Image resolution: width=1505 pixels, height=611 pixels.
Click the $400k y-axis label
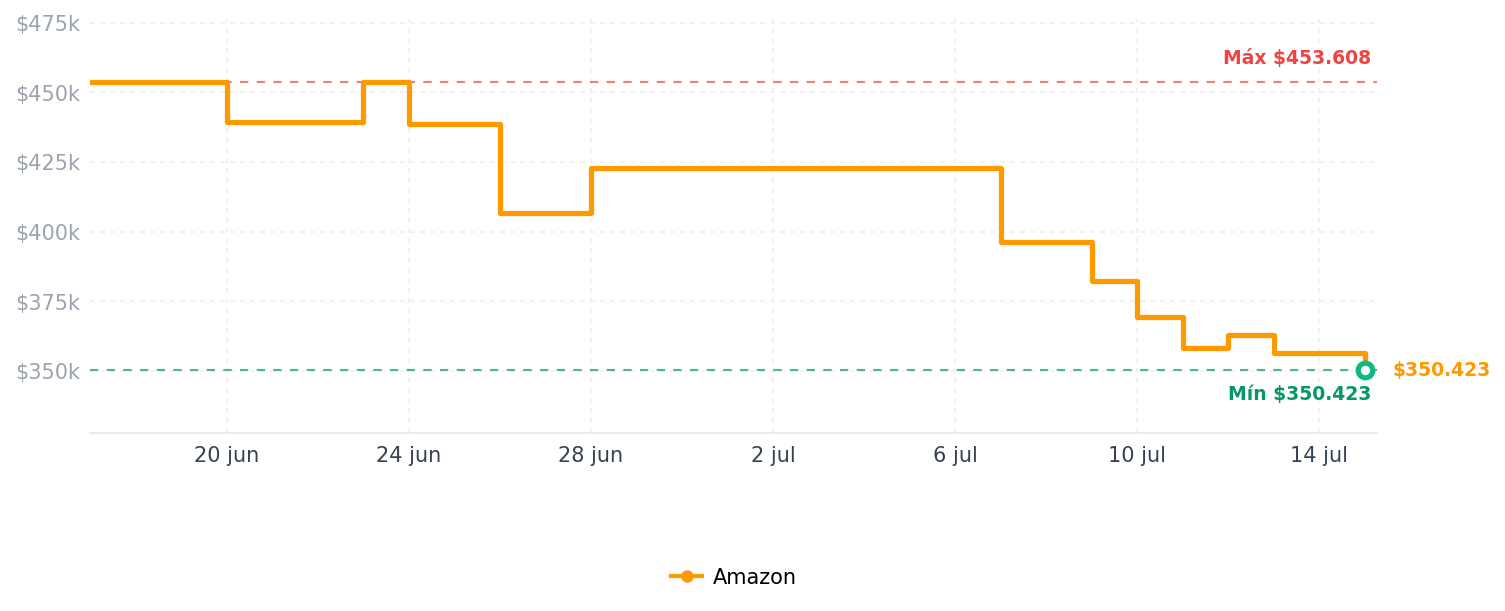point(47,232)
